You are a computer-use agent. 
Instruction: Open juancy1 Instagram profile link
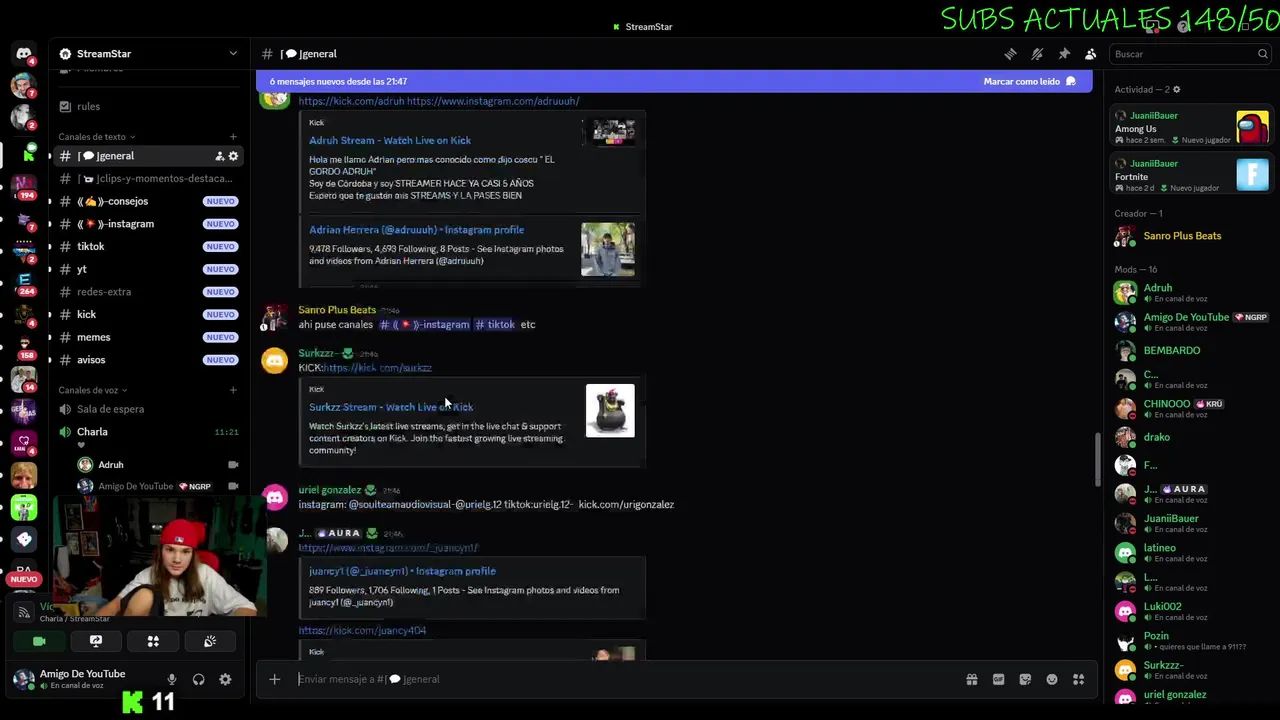pyautogui.click(x=402, y=571)
